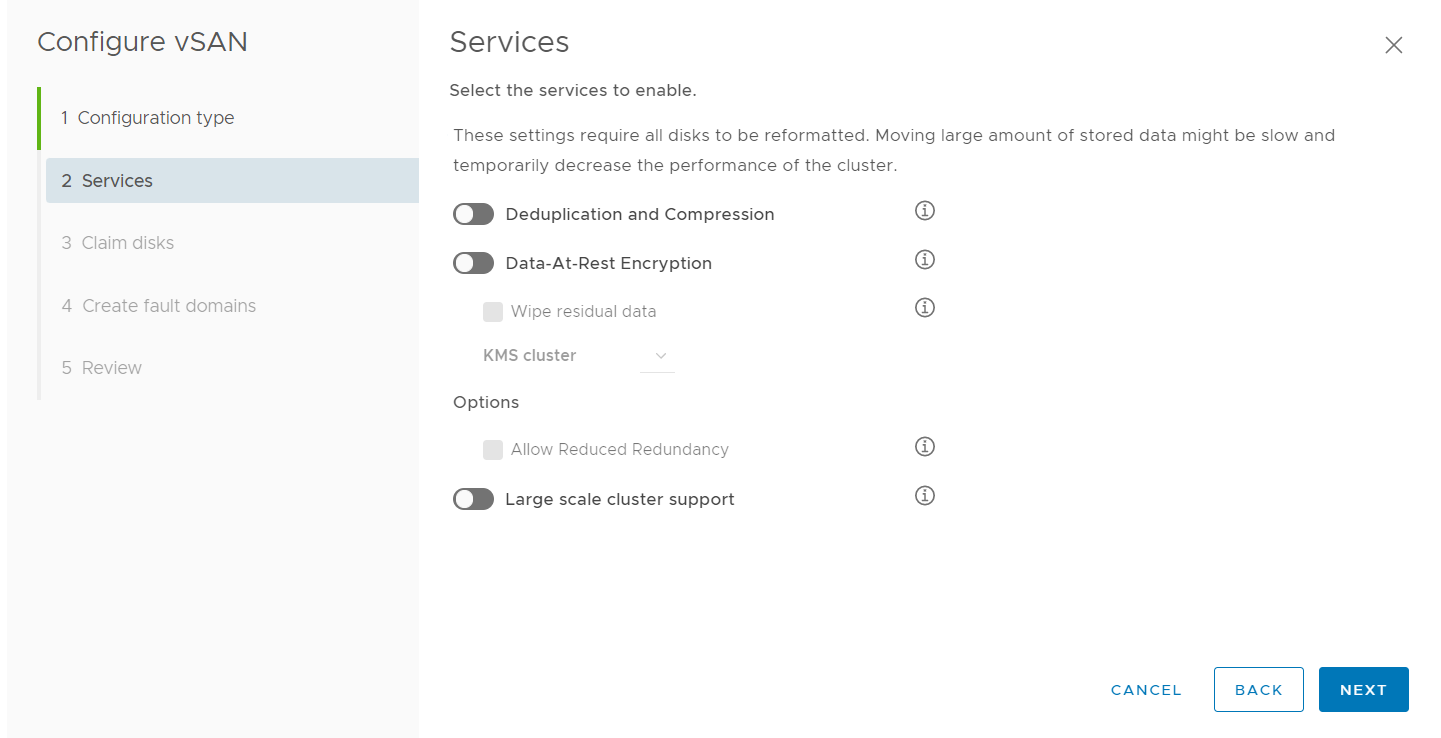Go back with the BACK button
The width and height of the screenshot is (1441, 738).
tap(1259, 690)
